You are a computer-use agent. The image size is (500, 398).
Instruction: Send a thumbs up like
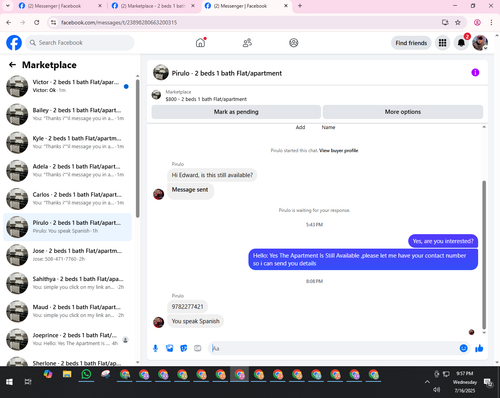(479, 348)
